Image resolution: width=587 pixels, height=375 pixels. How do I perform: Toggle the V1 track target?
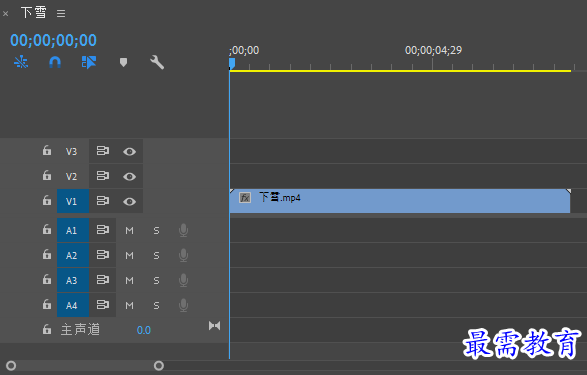tap(73, 201)
